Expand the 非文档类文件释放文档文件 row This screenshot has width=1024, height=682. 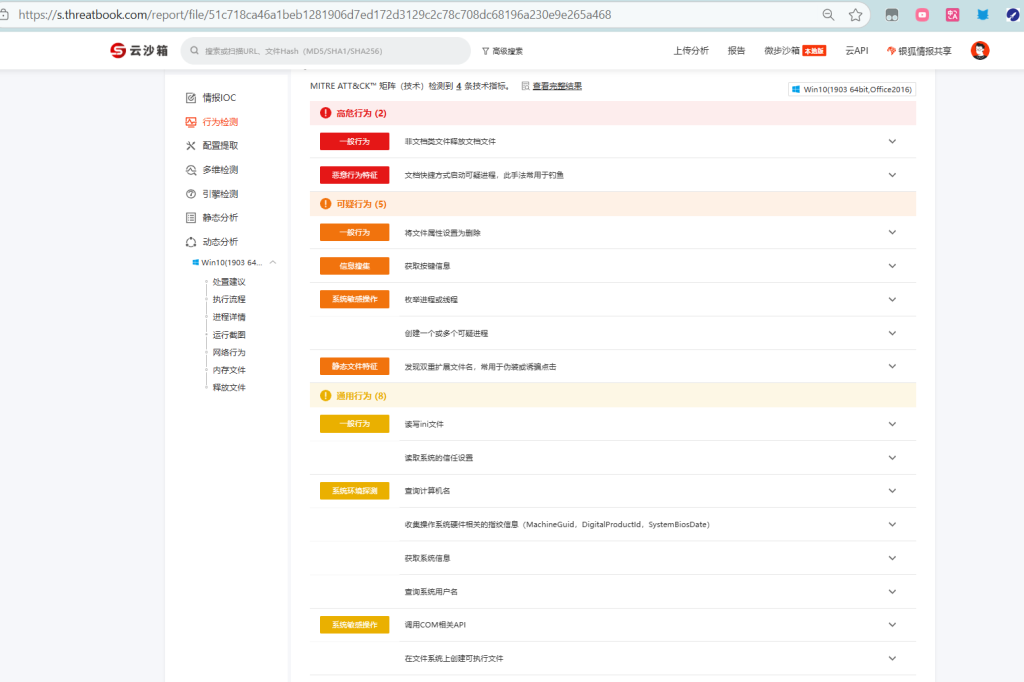(892, 141)
